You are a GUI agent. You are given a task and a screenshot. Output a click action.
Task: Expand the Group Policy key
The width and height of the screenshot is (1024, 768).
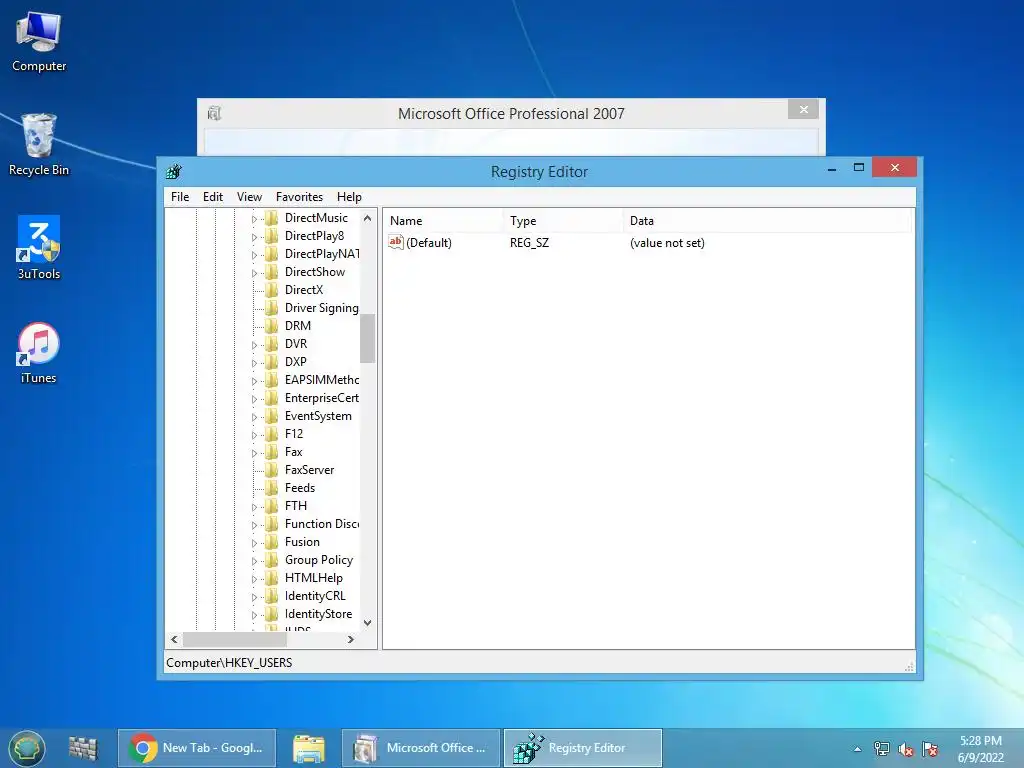[254, 561]
